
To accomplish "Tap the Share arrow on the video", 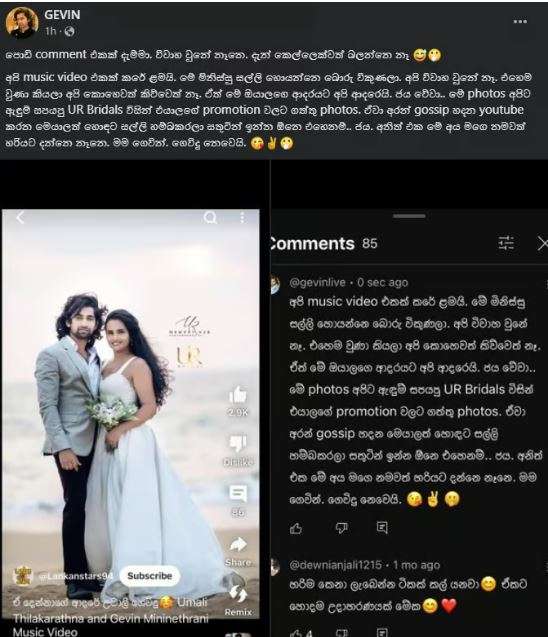I will pyautogui.click(x=238, y=545).
